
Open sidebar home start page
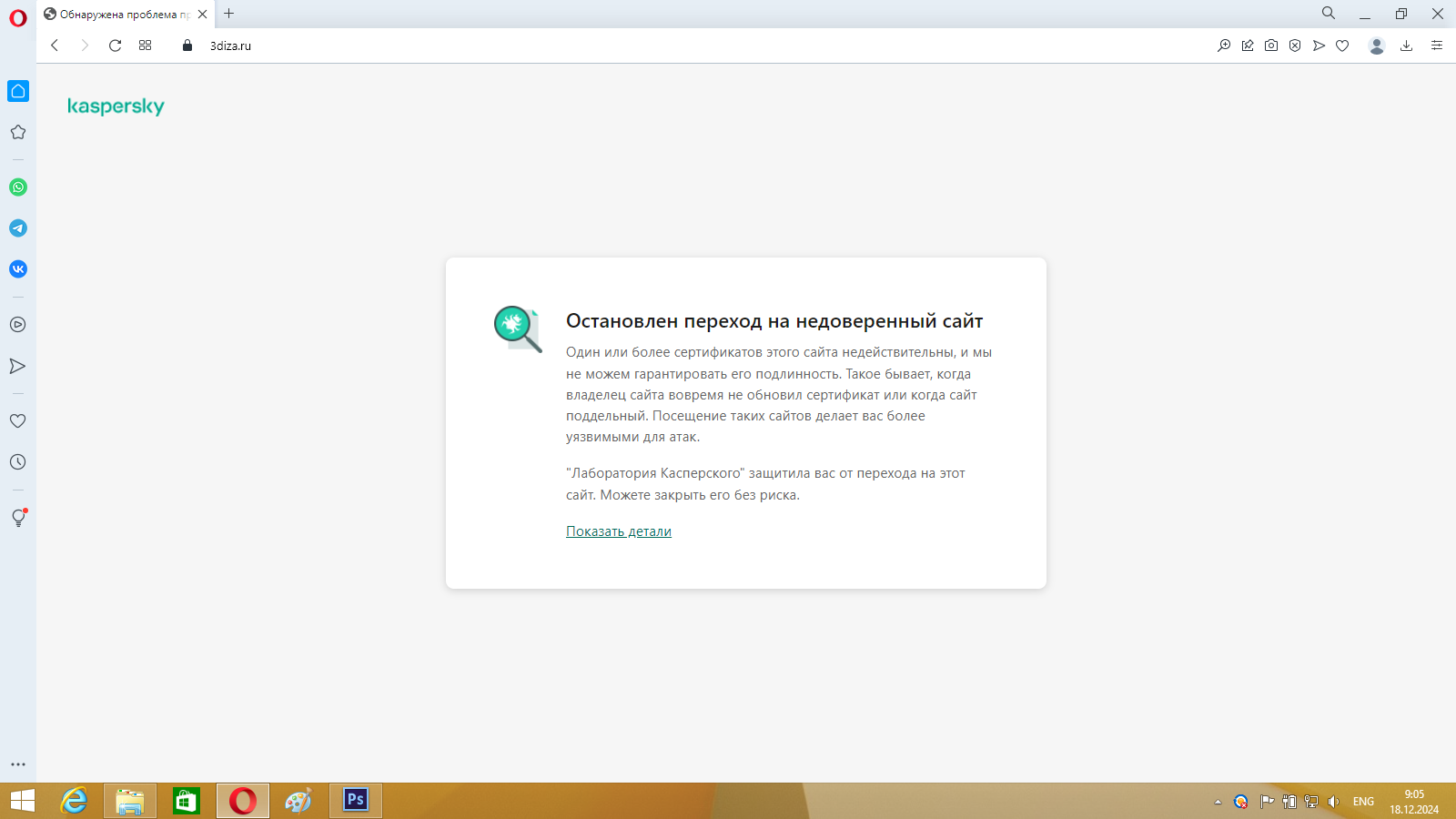(x=18, y=91)
